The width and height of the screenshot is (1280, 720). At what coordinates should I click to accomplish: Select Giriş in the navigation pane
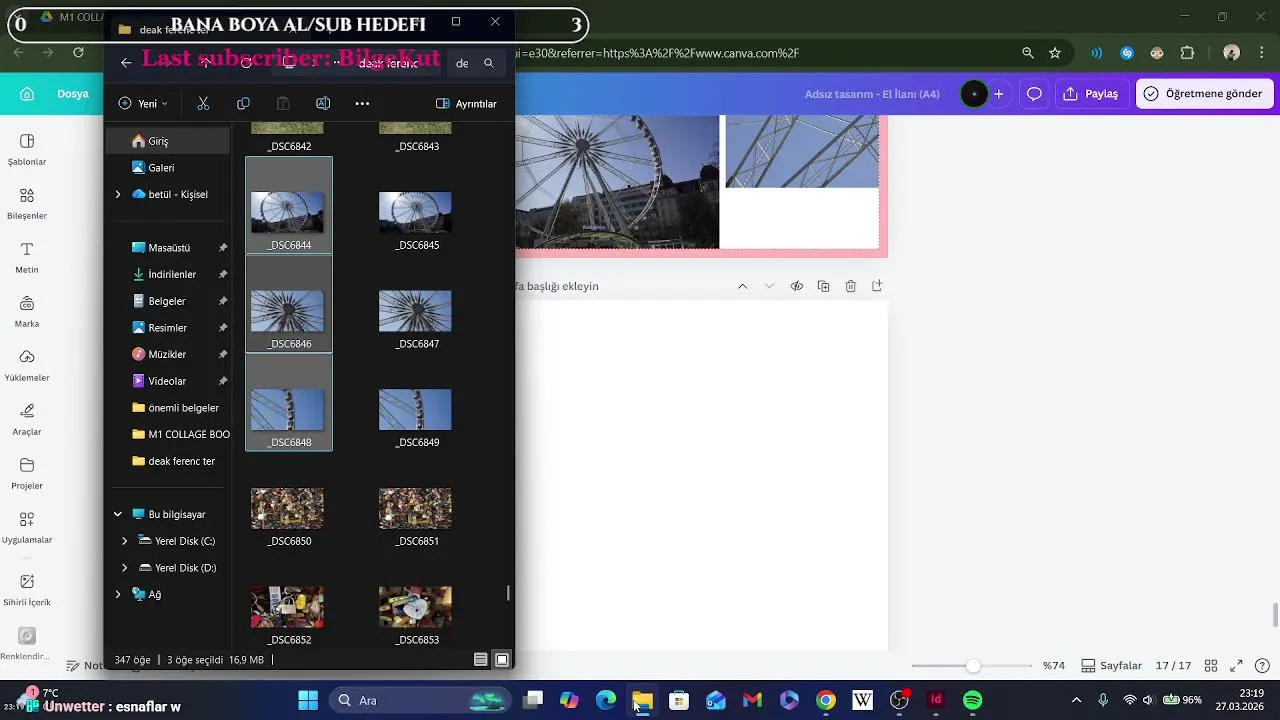pyautogui.click(x=168, y=141)
